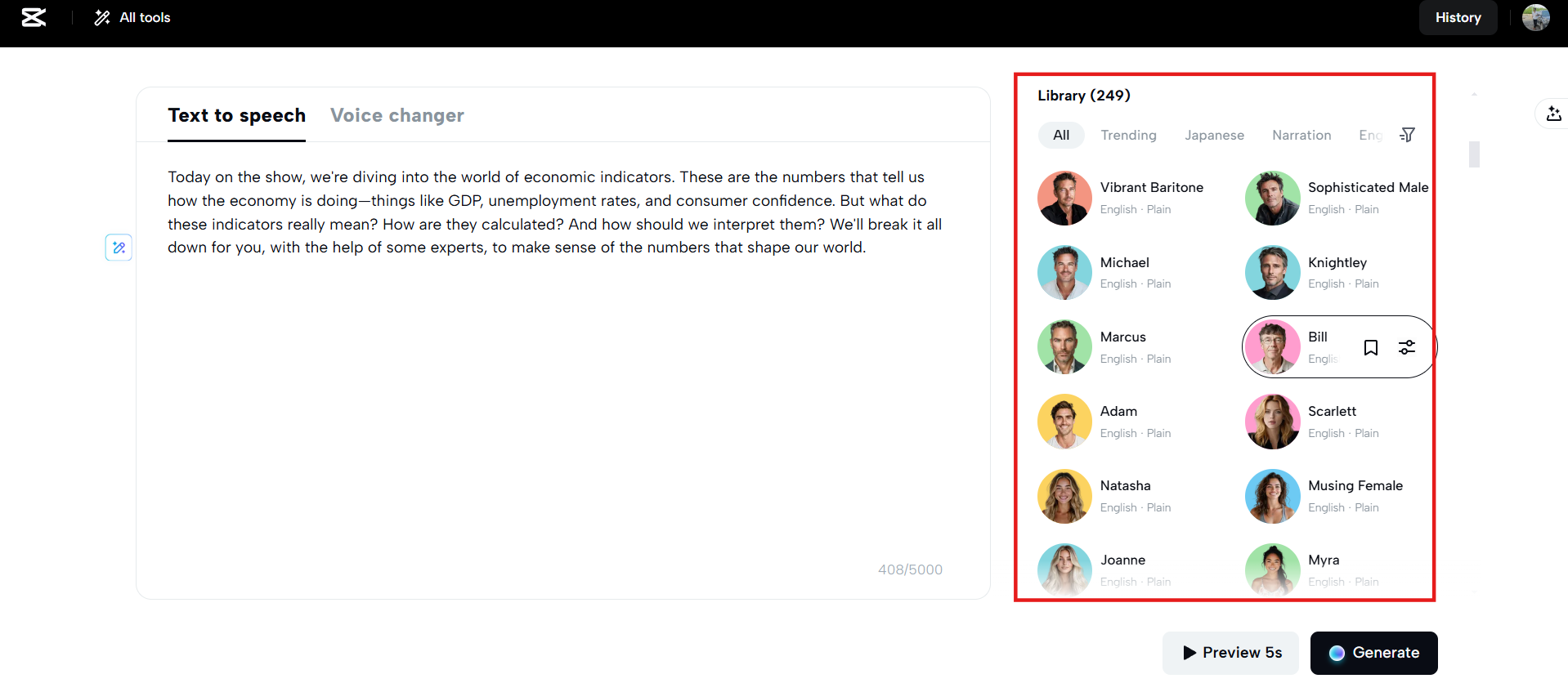Play the Preview 5s sample
The height and width of the screenshot is (692, 1568).
pos(1230,653)
